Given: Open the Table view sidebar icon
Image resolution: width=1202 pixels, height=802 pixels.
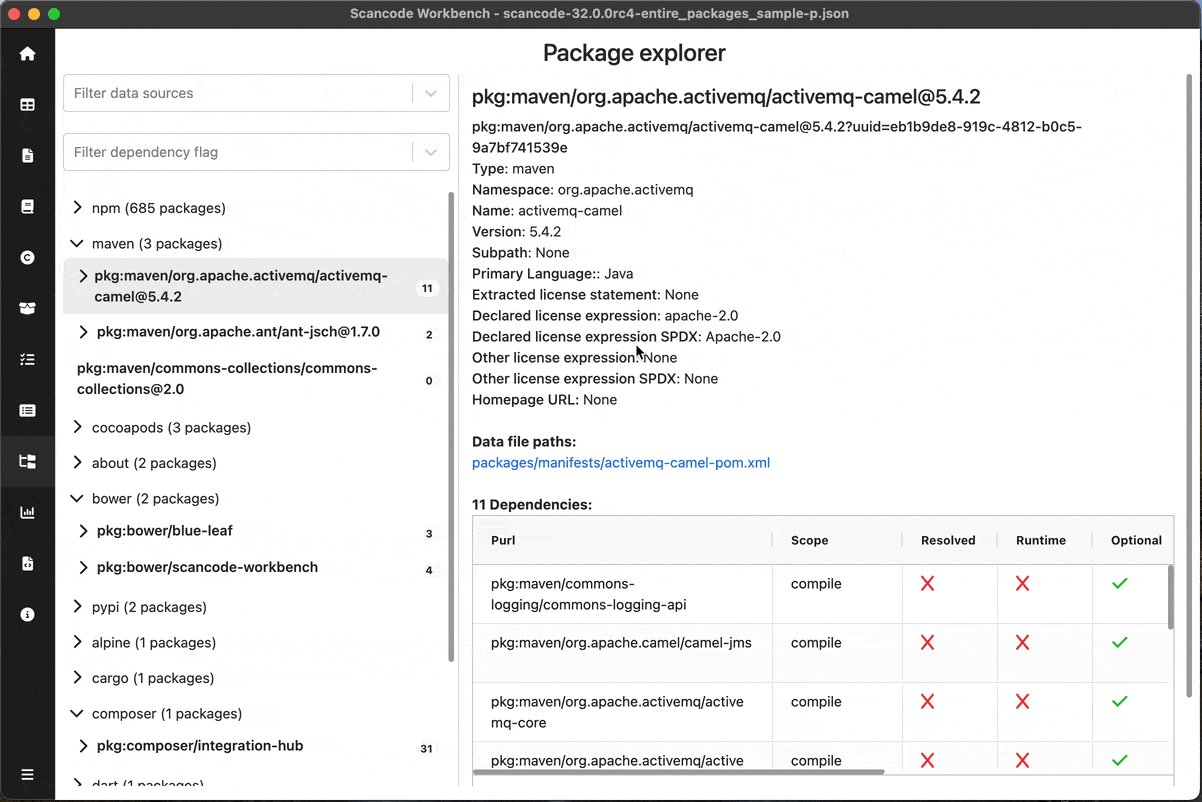Looking at the screenshot, I should click(x=27, y=105).
